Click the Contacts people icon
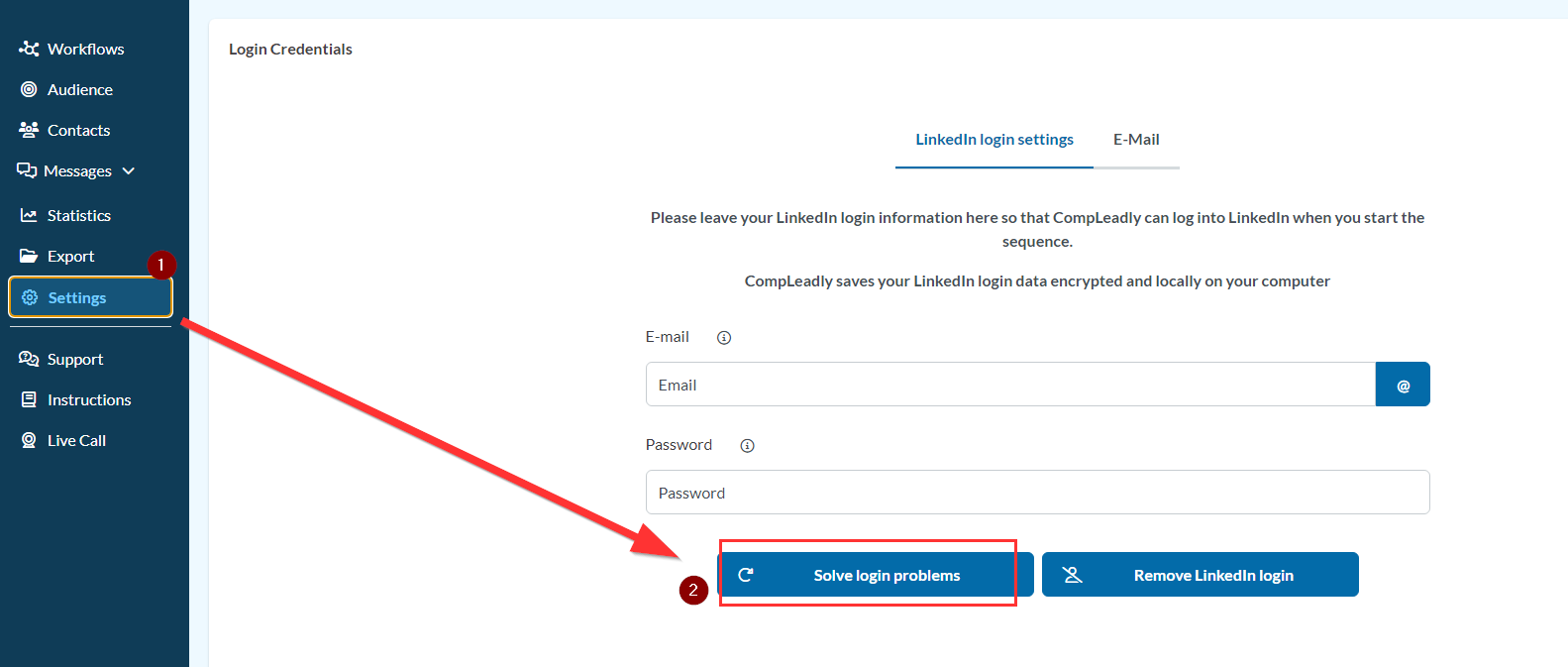Image resolution: width=1568 pixels, height=667 pixels. (29, 130)
